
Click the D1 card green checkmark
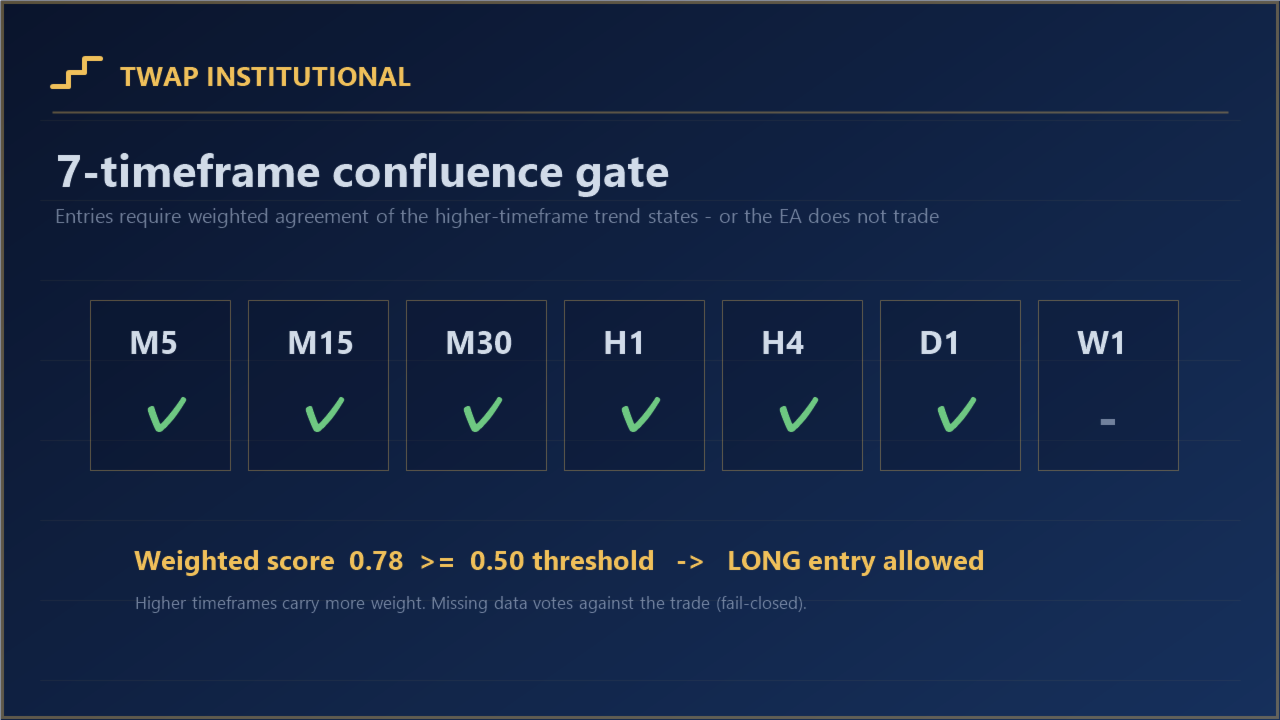(957, 415)
